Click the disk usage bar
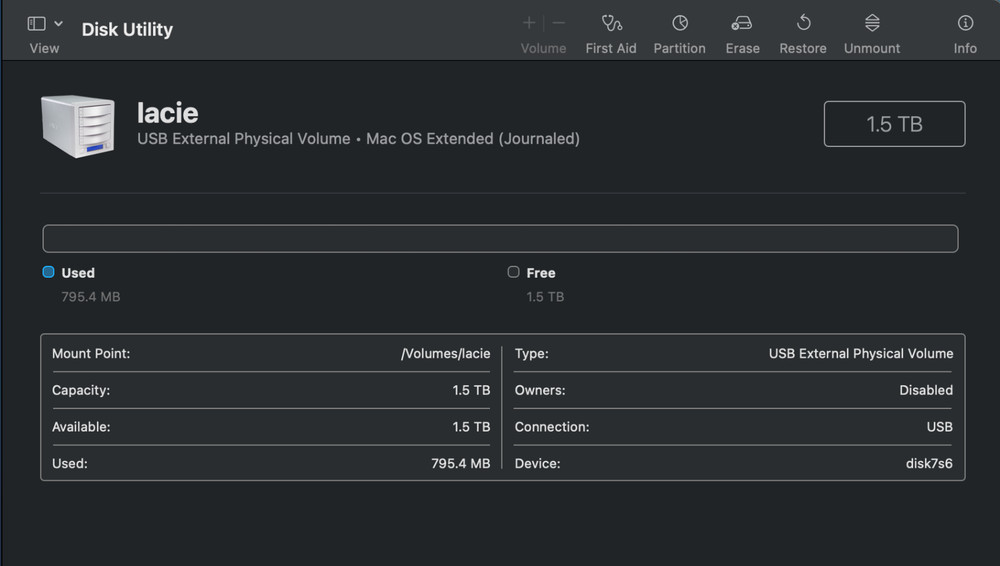The width and height of the screenshot is (1000, 566). click(x=500, y=239)
